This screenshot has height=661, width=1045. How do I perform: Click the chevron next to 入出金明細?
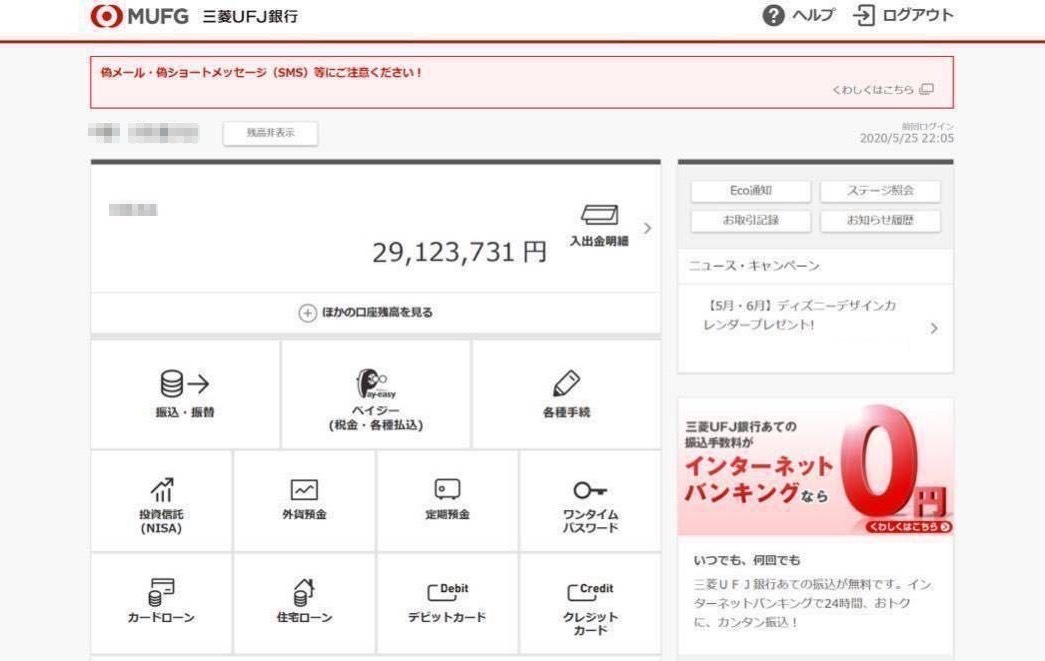click(x=647, y=228)
